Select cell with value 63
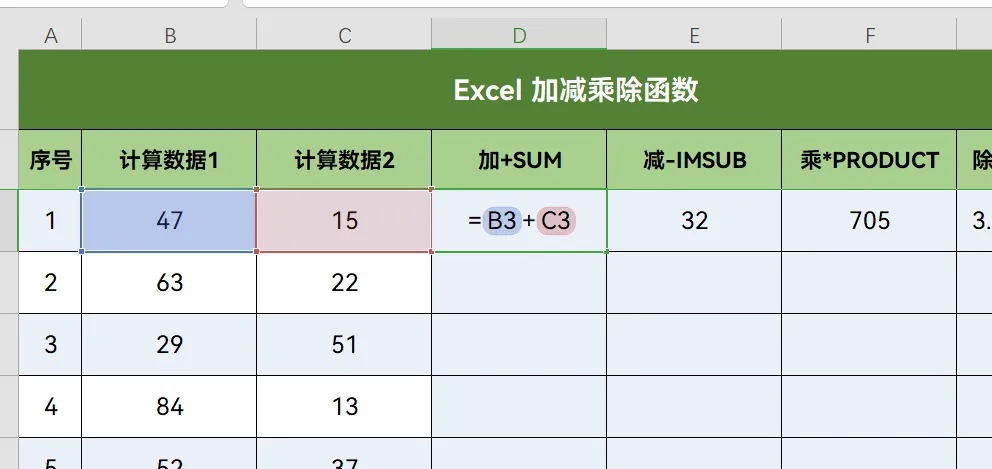 [169, 282]
